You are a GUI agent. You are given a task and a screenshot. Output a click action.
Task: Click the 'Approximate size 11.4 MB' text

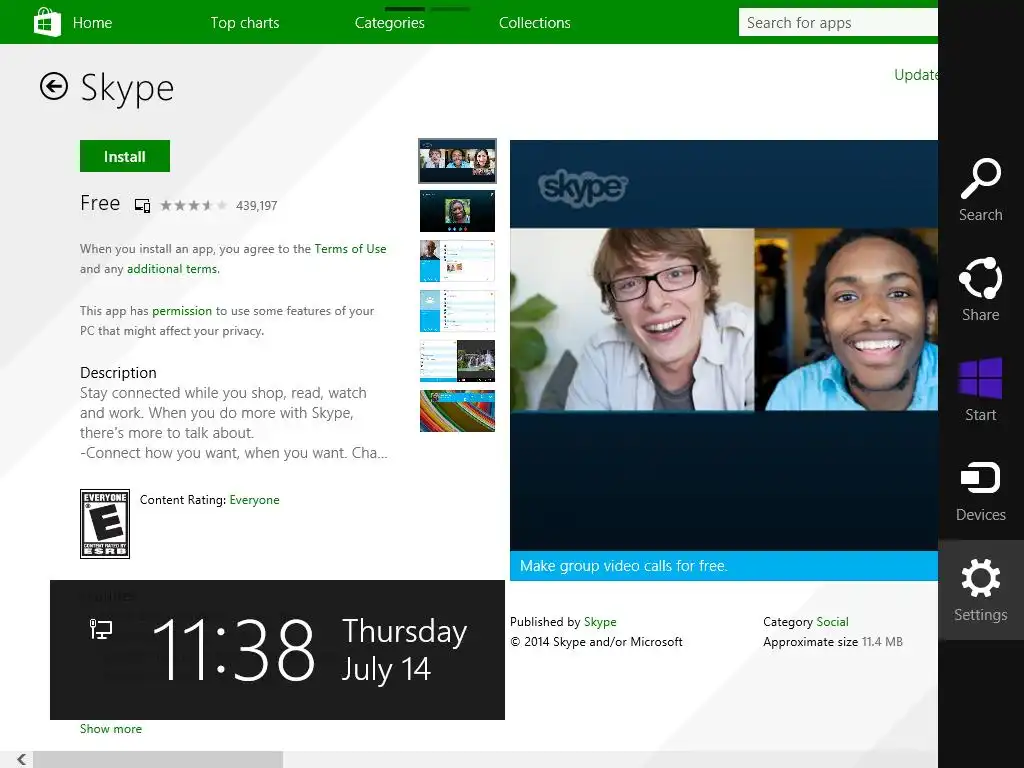coord(833,642)
